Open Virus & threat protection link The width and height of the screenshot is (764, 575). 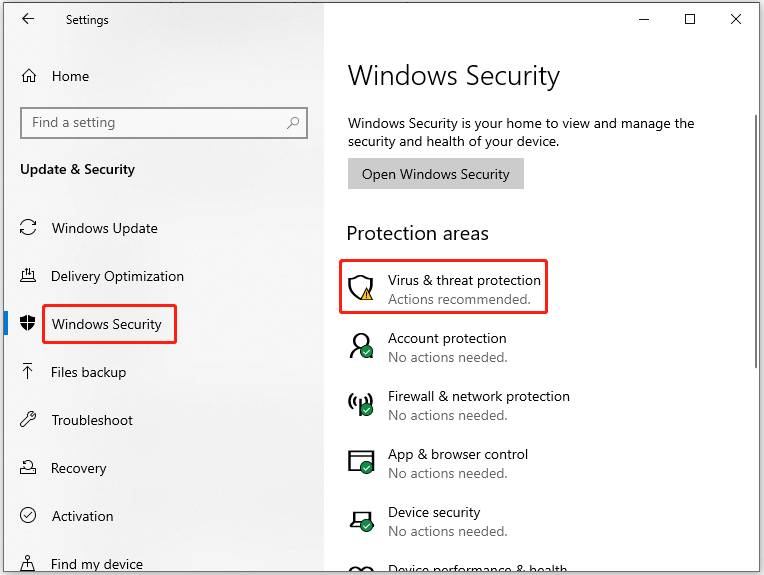coord(464,281)
